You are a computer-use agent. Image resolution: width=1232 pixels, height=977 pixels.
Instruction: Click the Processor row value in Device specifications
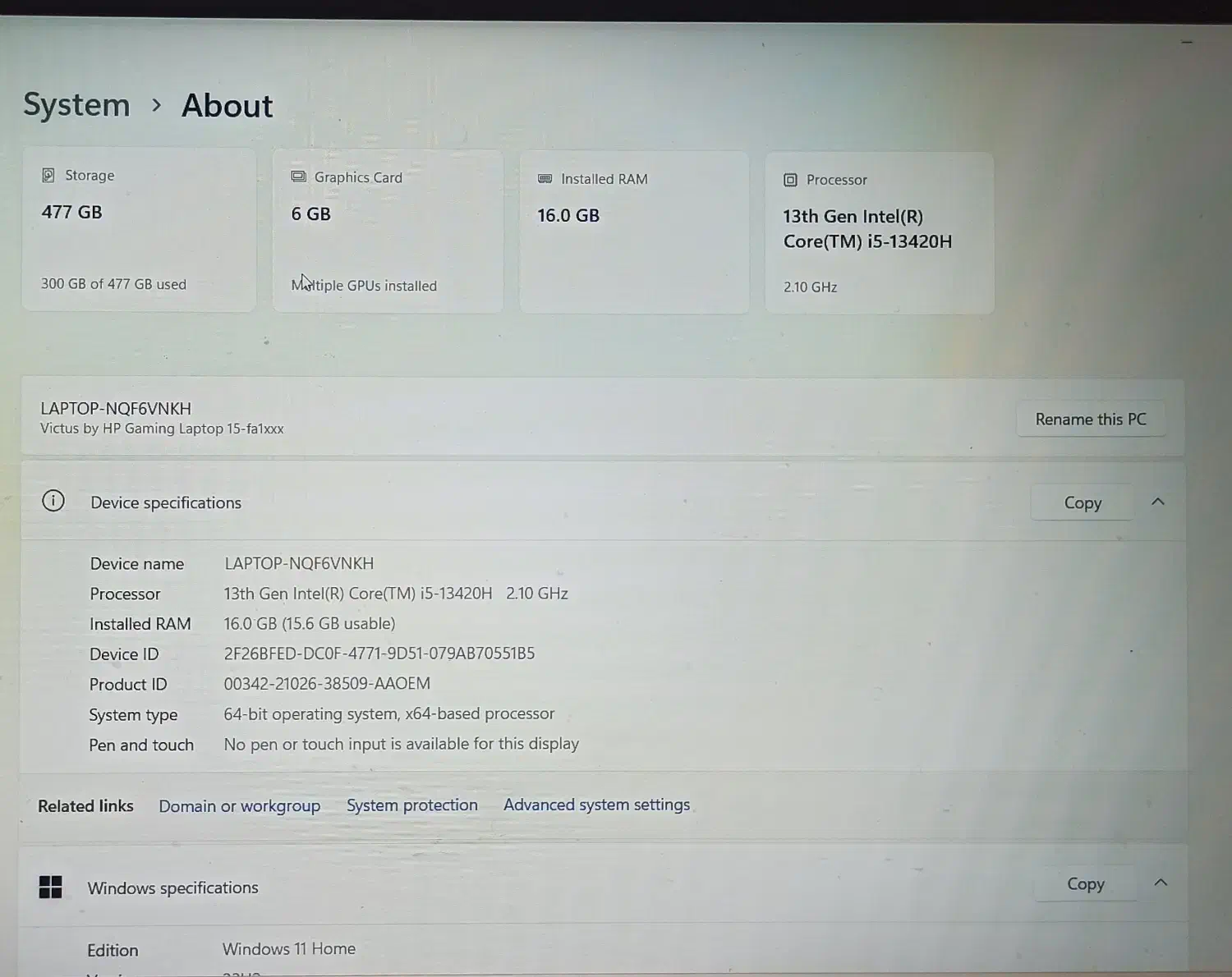[396, 594]
